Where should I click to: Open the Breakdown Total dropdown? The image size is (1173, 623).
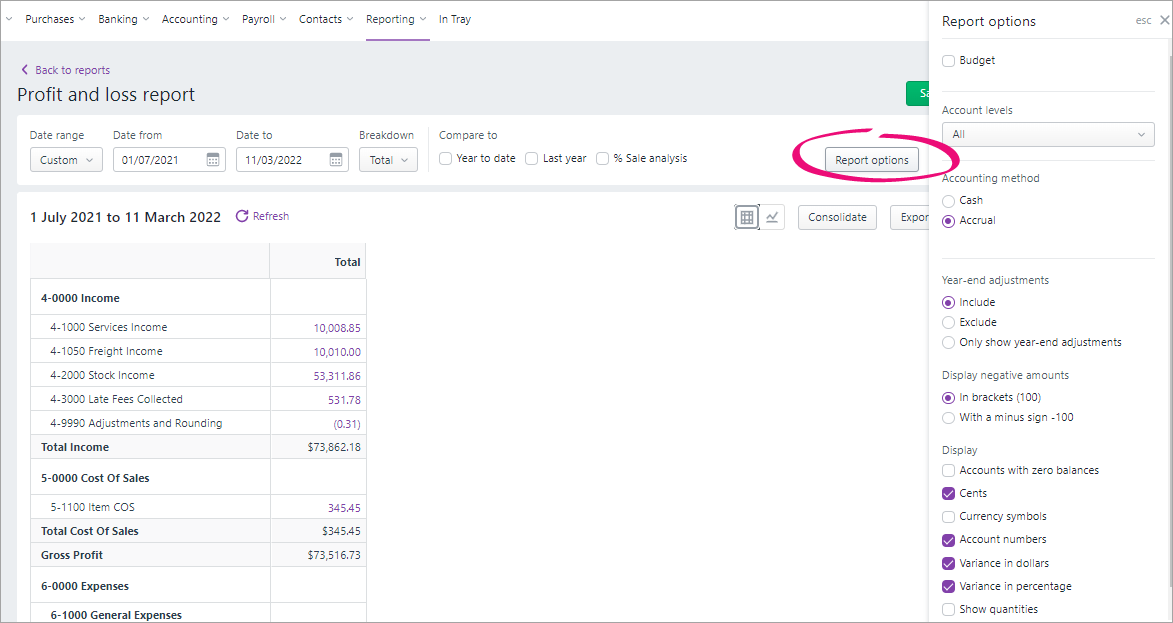tap(388, 160)
